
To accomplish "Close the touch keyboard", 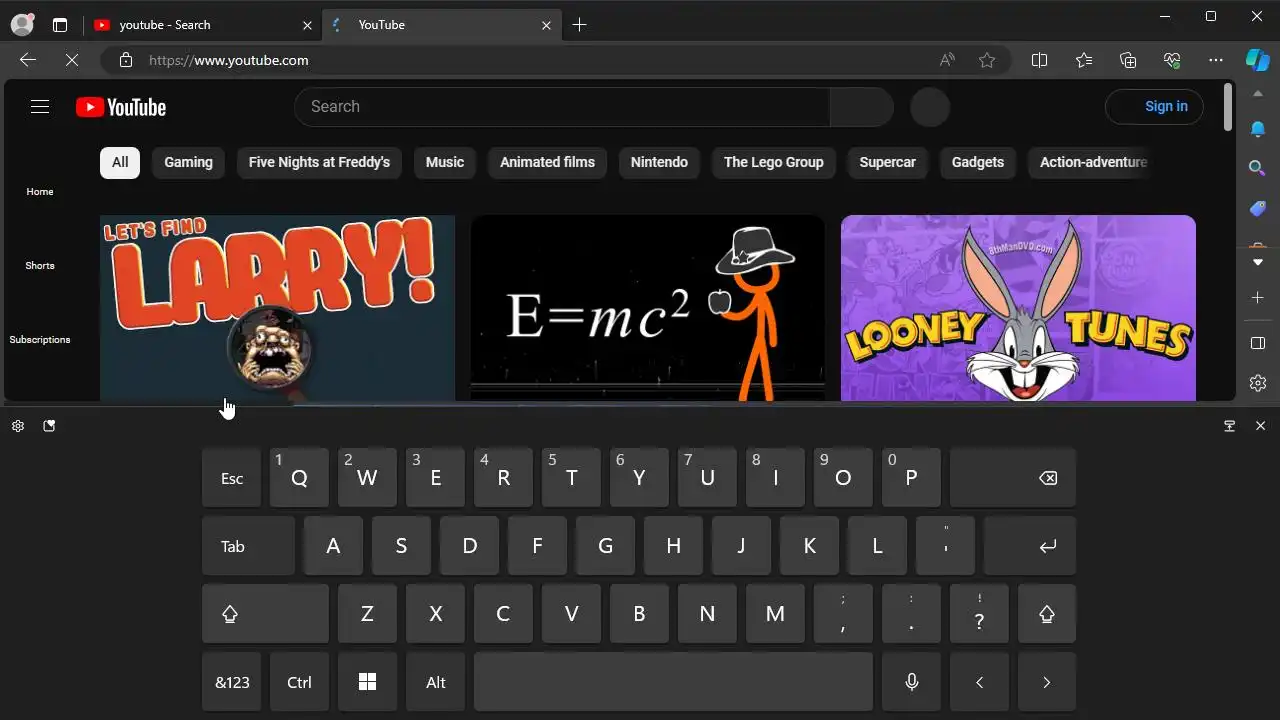I will tap(1260, 426).
